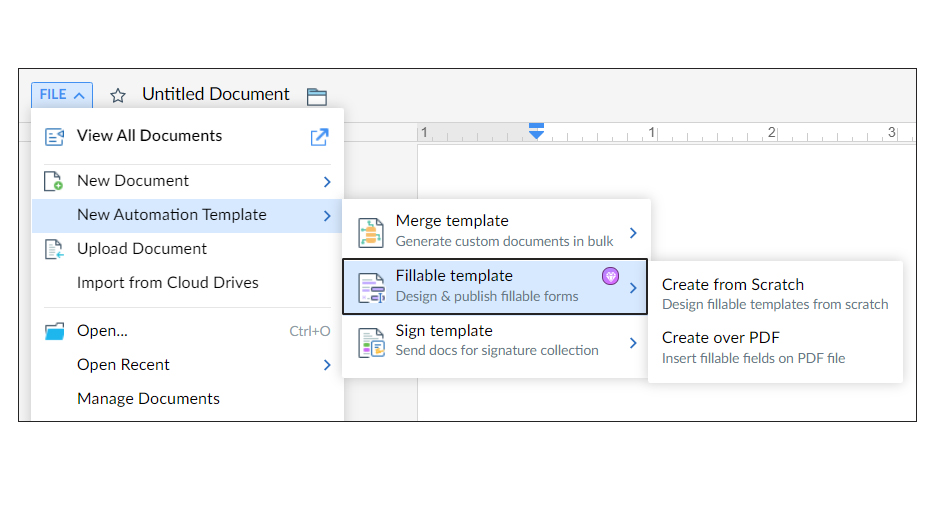Click the blue indent marker on ruler
The image size is (935, 526).
[x=536, y=131]
